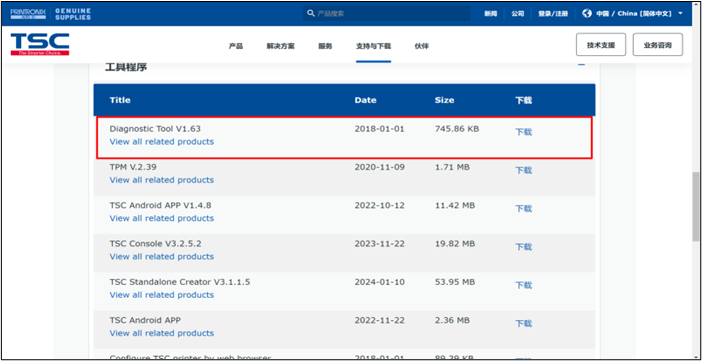View related products for TSC Android APP V1.4.8
This screenshot has width=702, height=361.
(x=162, y=218)
